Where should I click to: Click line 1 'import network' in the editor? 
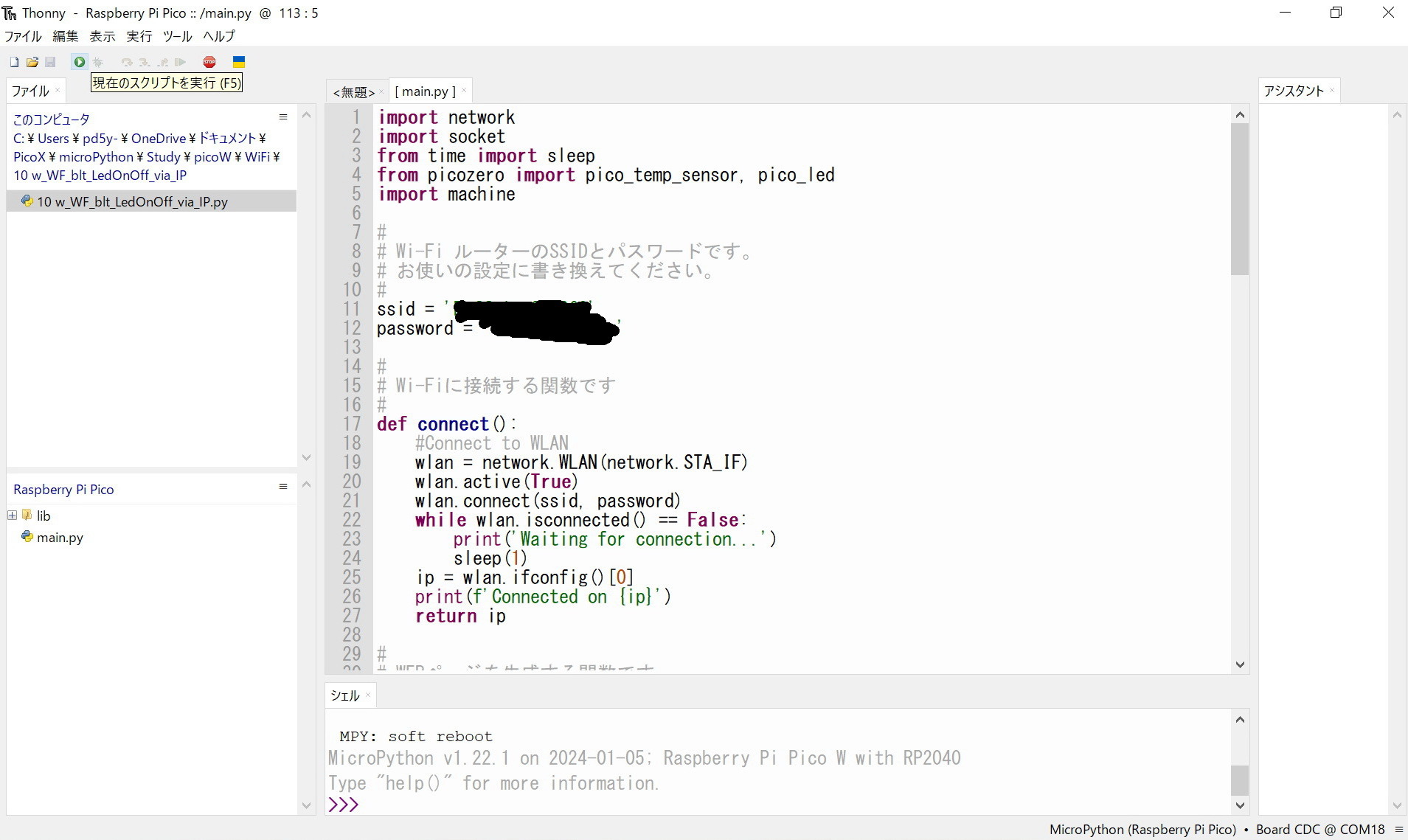446,117
